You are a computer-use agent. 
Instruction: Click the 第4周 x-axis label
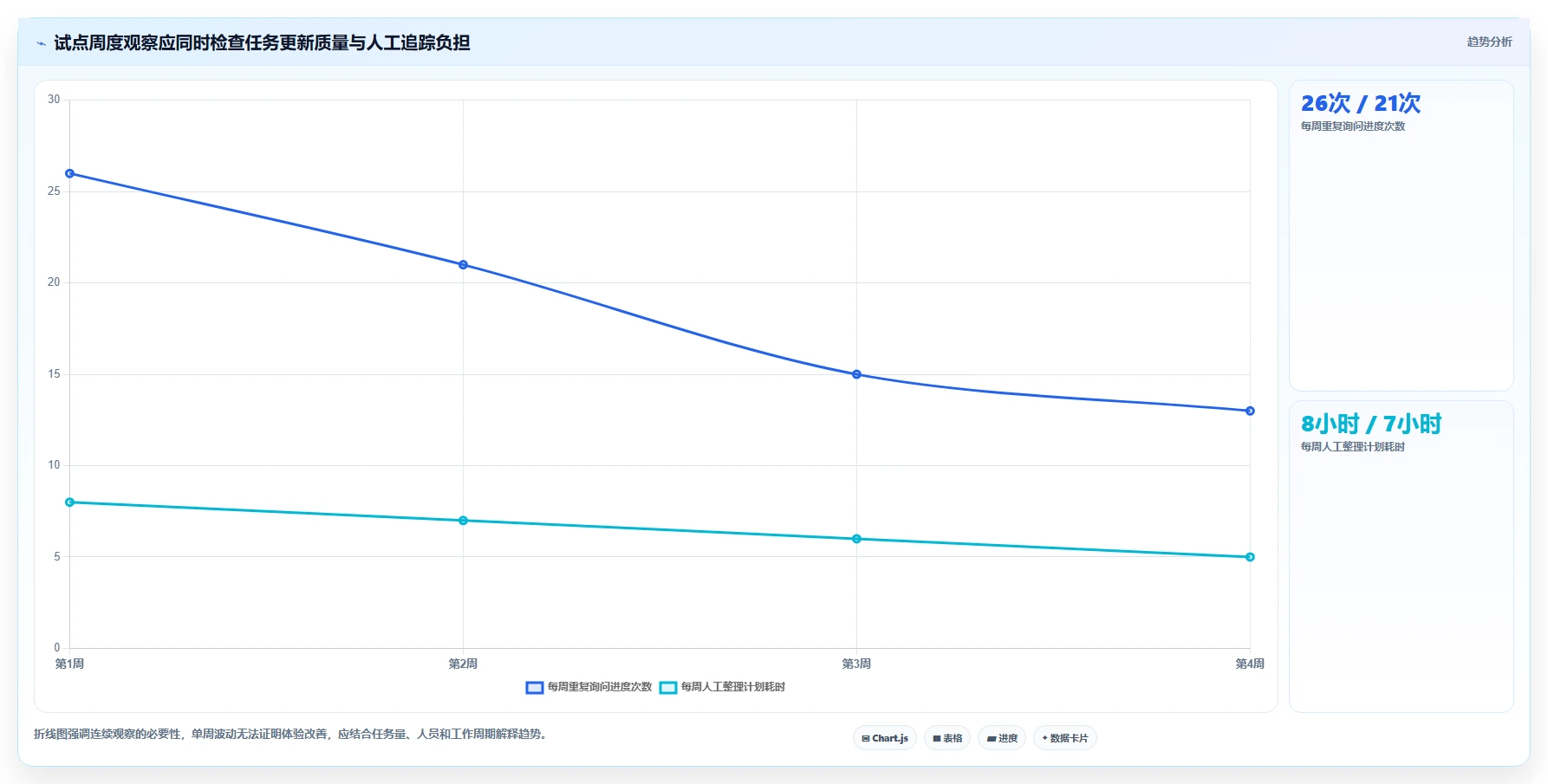point(1250,664)
